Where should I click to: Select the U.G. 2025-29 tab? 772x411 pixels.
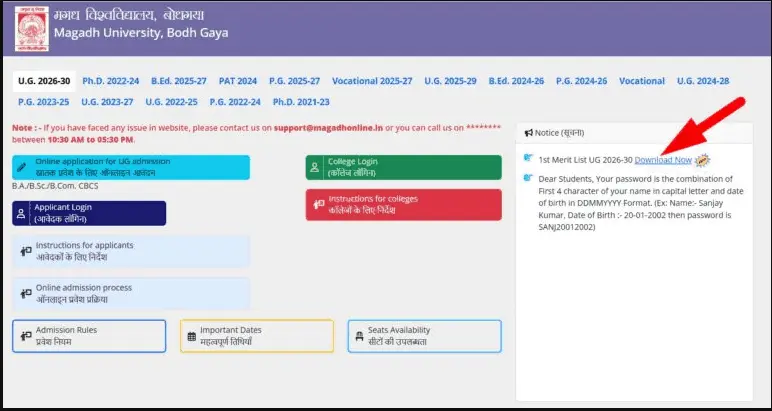pos(450,81)
